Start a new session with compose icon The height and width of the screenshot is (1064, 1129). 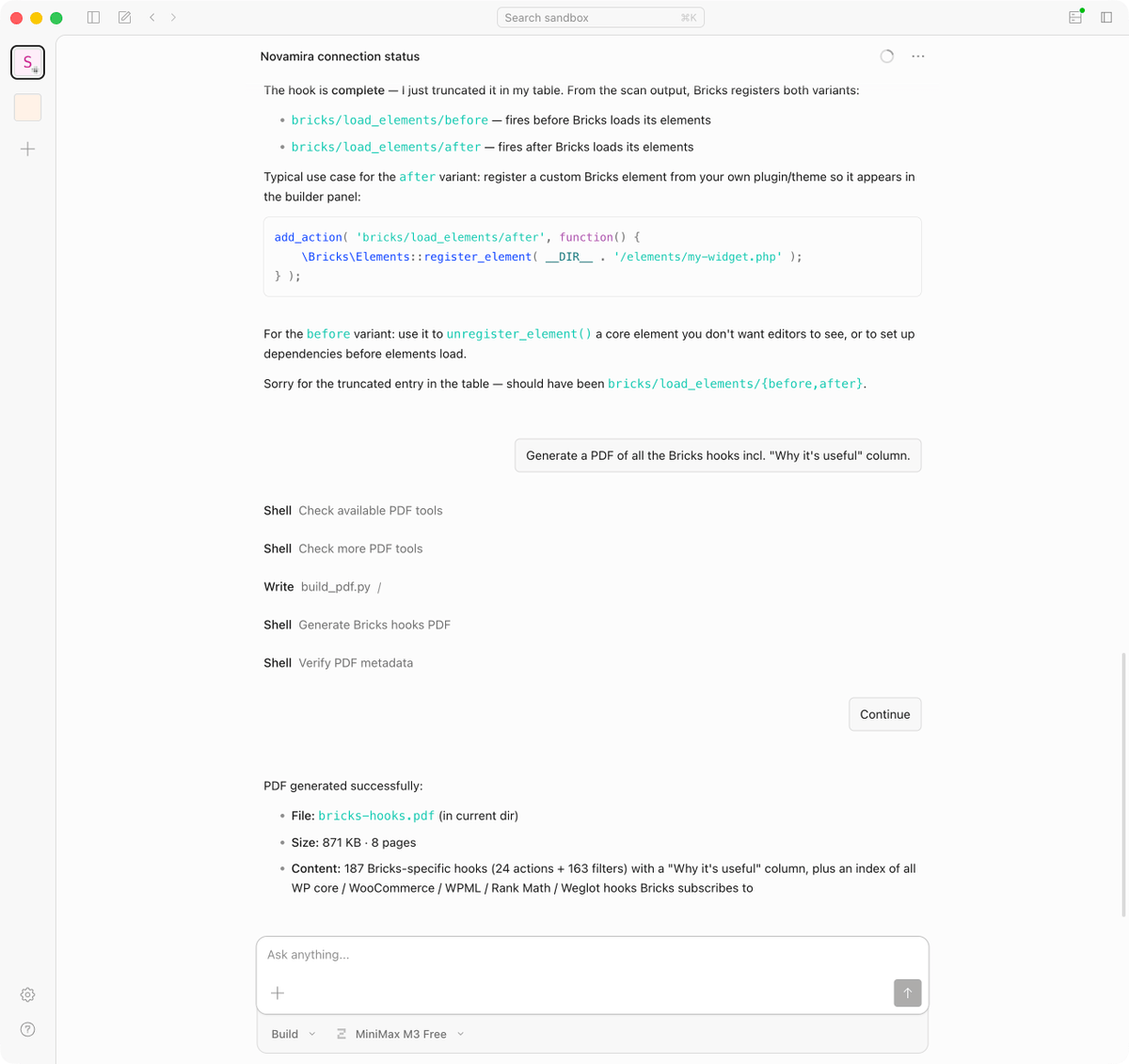tap(124, 18)
